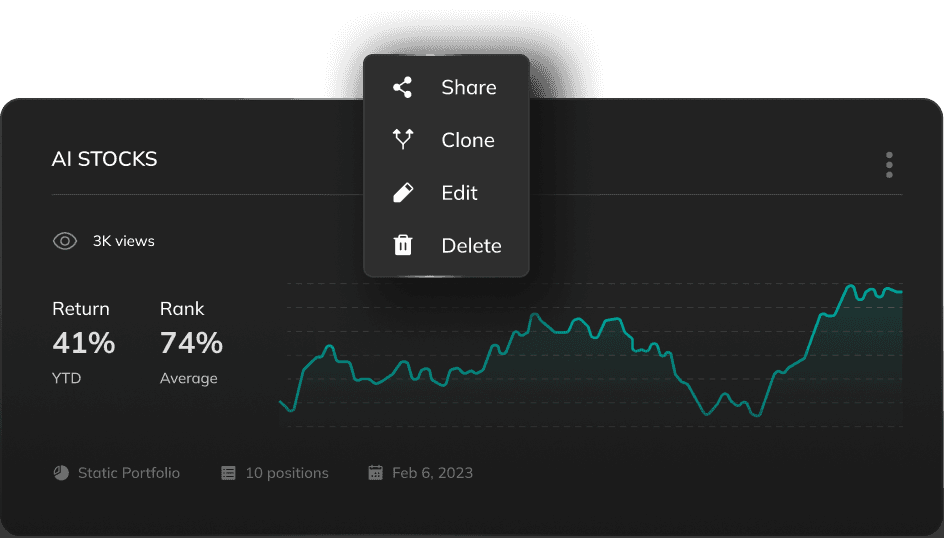
Task: Open the three-dot options menu
Action: [889, 165]
